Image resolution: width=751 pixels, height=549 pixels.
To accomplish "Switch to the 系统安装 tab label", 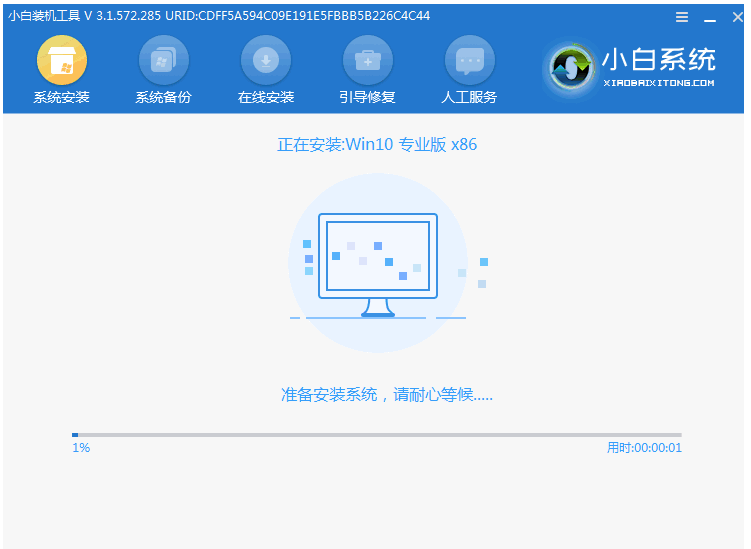I will (x=62, y=97).
